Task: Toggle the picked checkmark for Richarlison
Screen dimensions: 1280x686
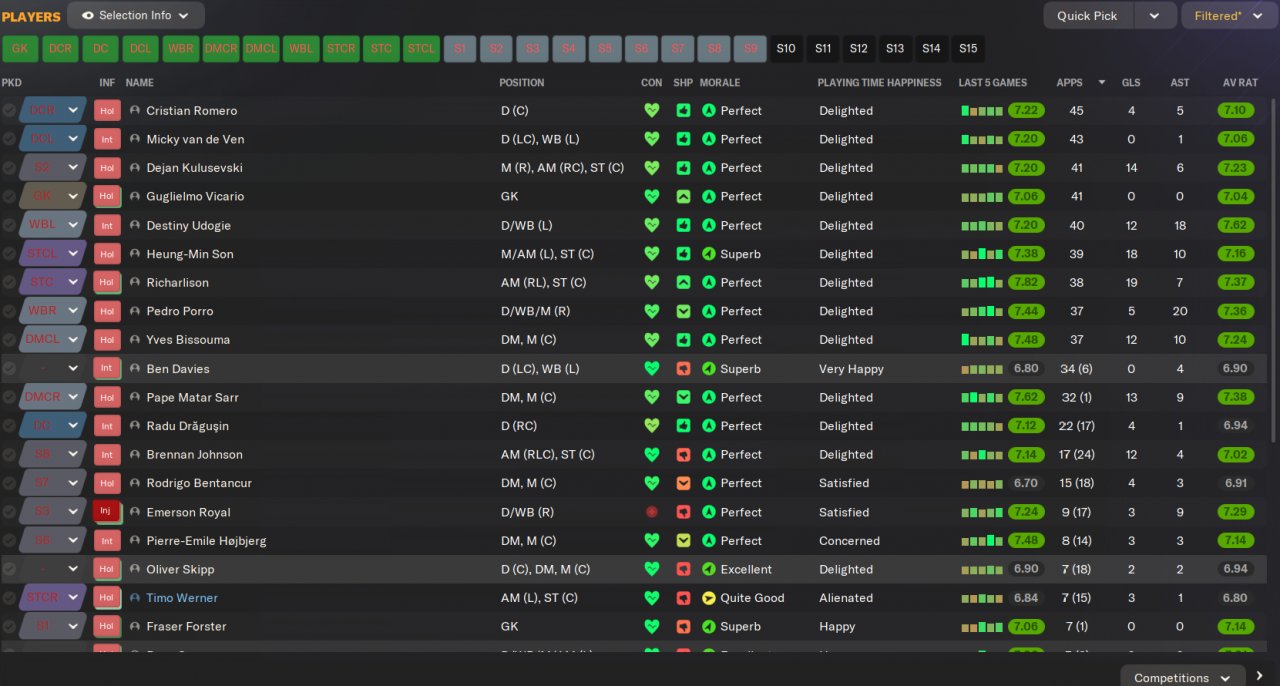Action: [x=9, y=283]
